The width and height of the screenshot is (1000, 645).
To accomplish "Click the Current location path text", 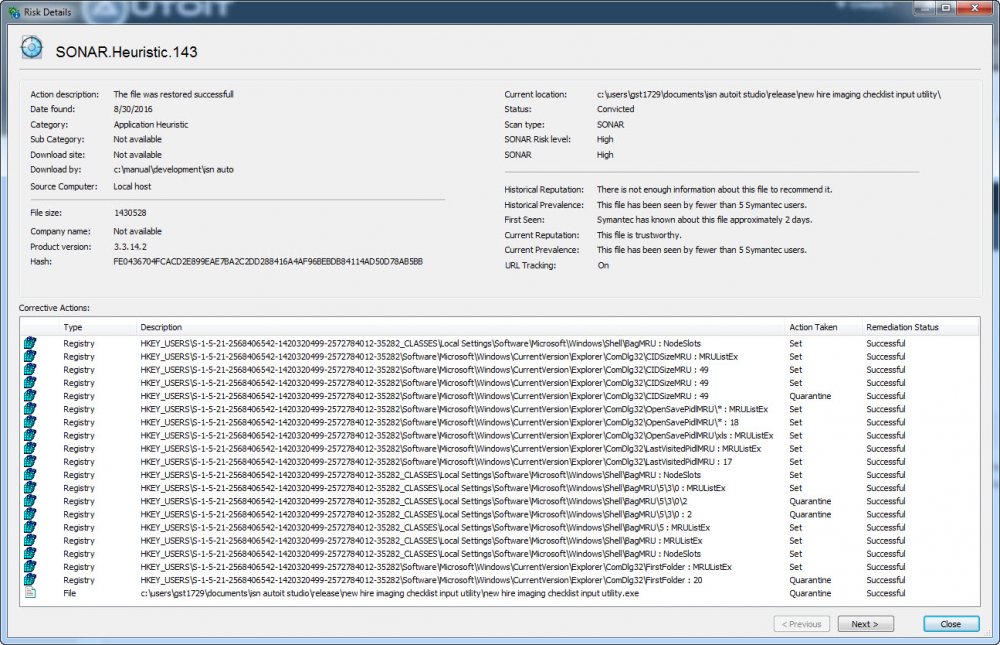I will [x=769, y=94].
